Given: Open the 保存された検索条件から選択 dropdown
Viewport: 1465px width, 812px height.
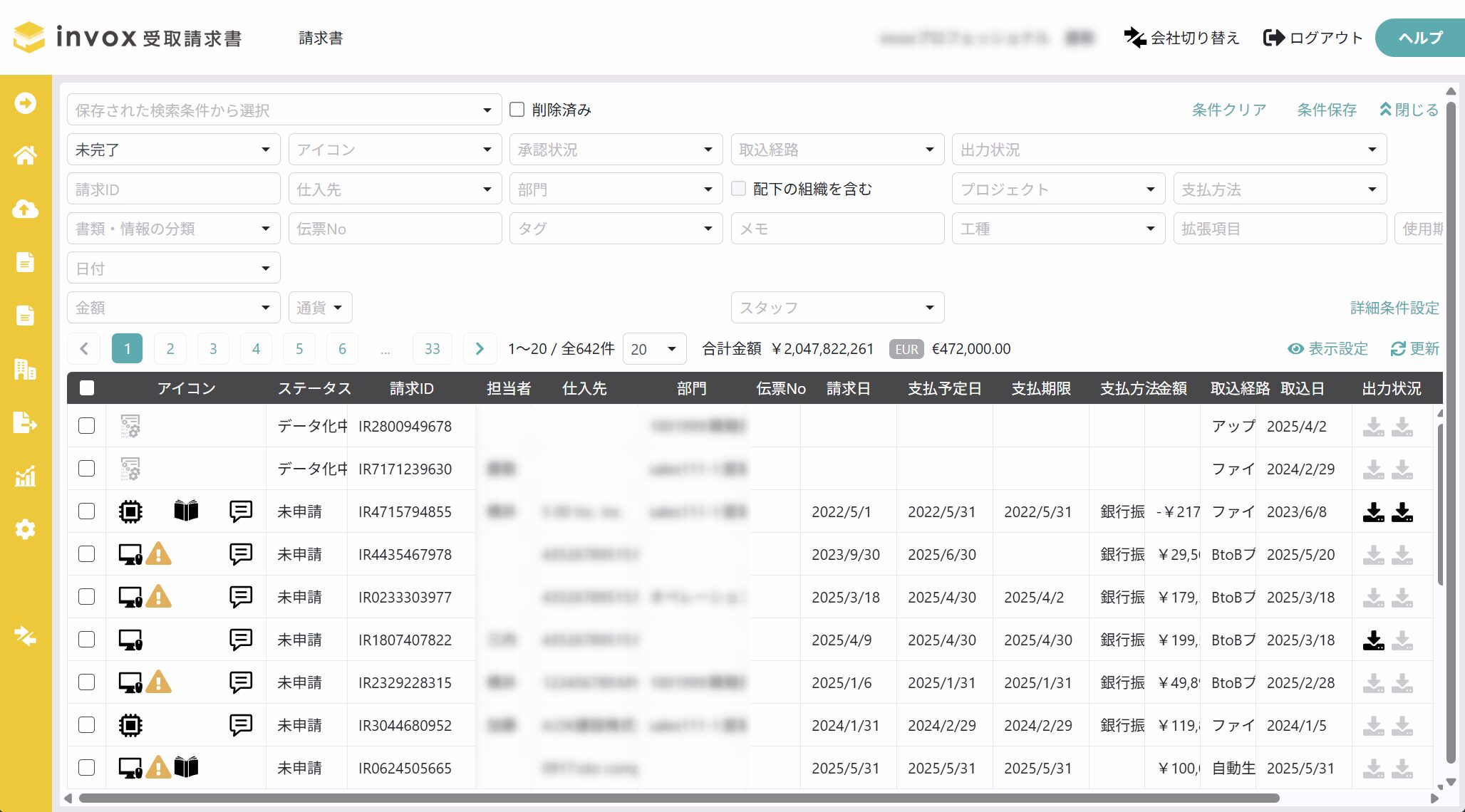Looking at the screenshot, I should [x=284, y=110].
